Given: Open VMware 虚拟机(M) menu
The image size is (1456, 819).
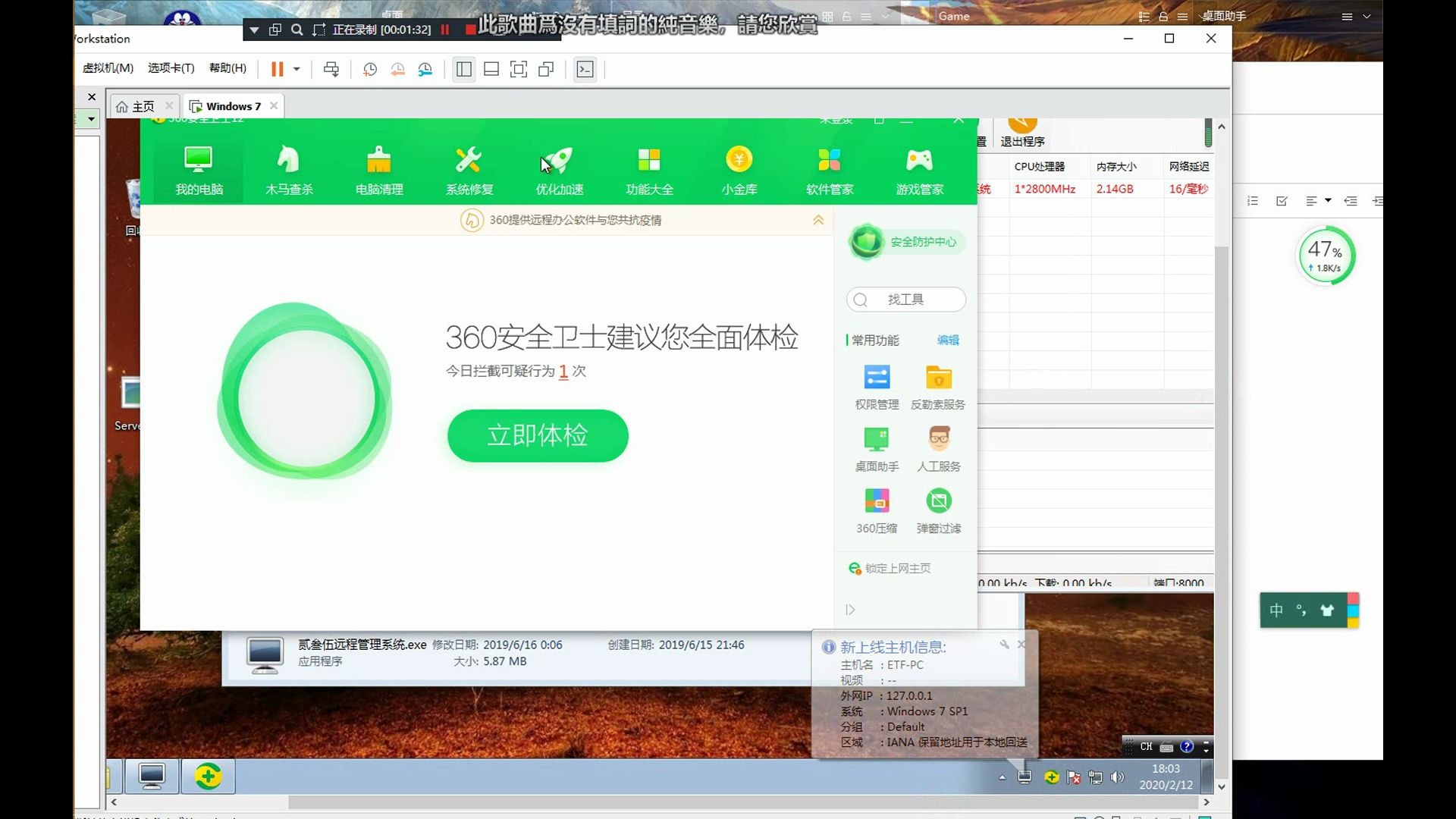Looking at the screenshot, I should coord(108,68).
